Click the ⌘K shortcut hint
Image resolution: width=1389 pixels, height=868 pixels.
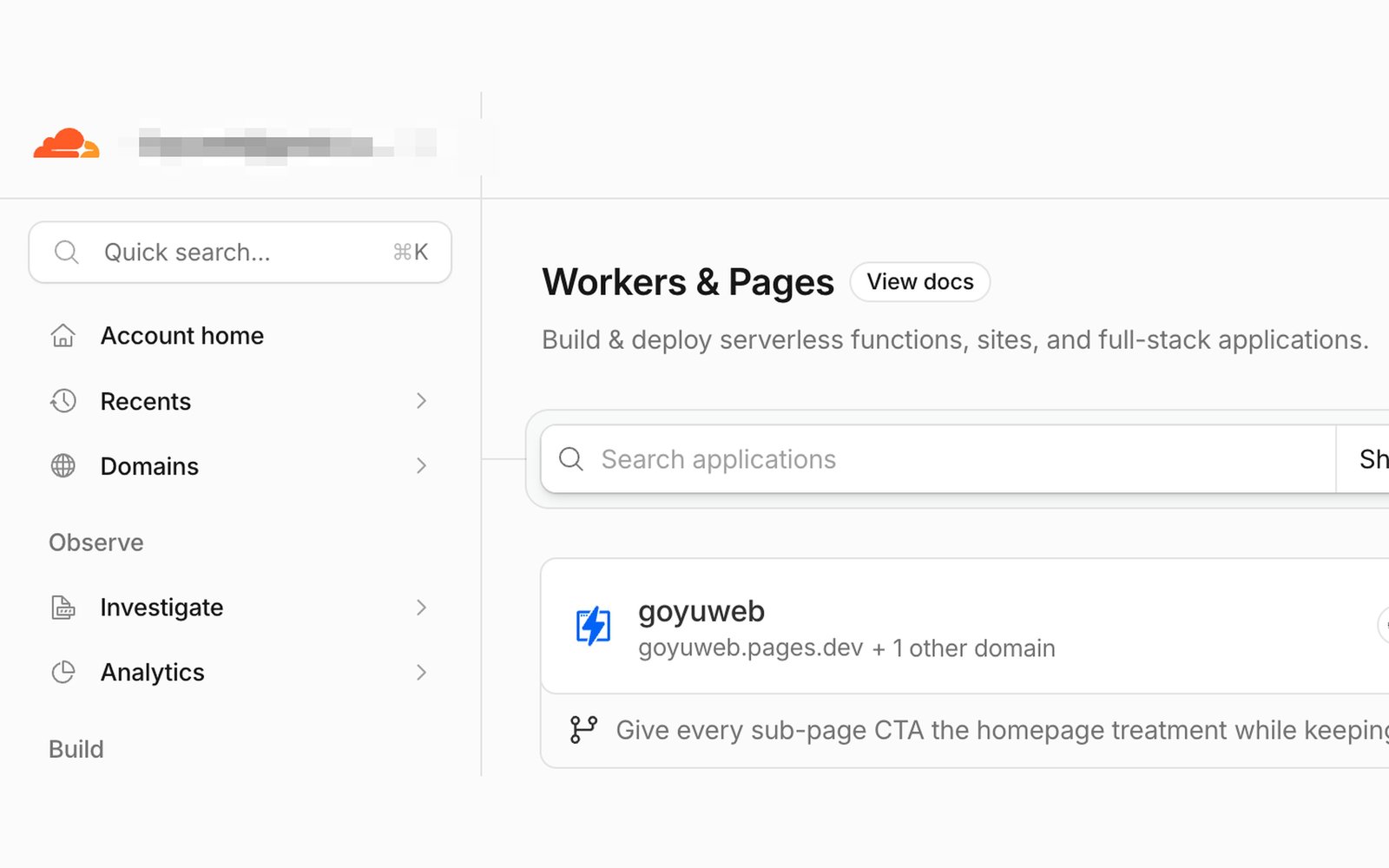pos(411,253)
